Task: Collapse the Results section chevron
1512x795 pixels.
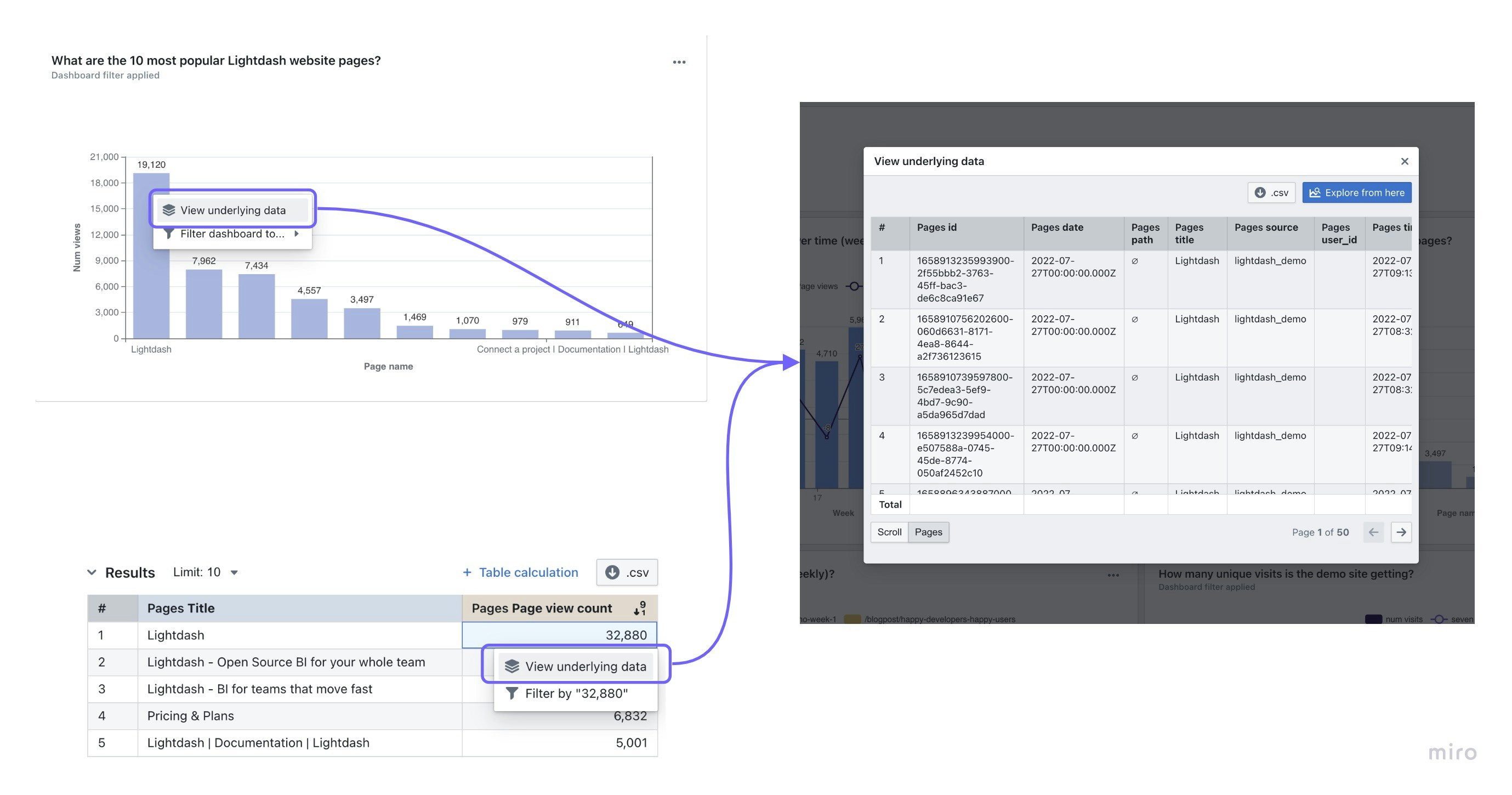Action: click(x=92, y=572)
